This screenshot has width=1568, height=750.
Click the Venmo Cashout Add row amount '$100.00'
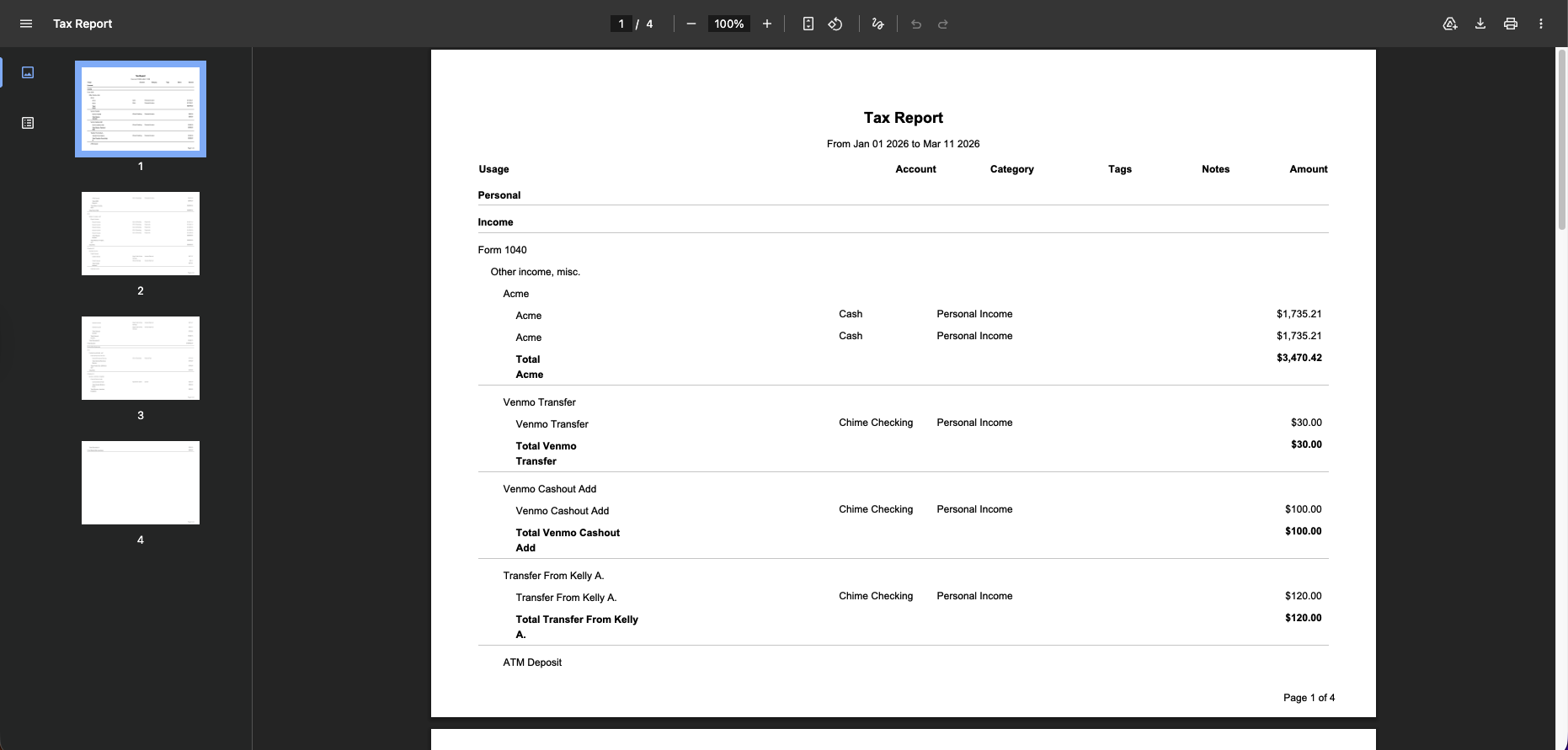(x=1303, y=509)
